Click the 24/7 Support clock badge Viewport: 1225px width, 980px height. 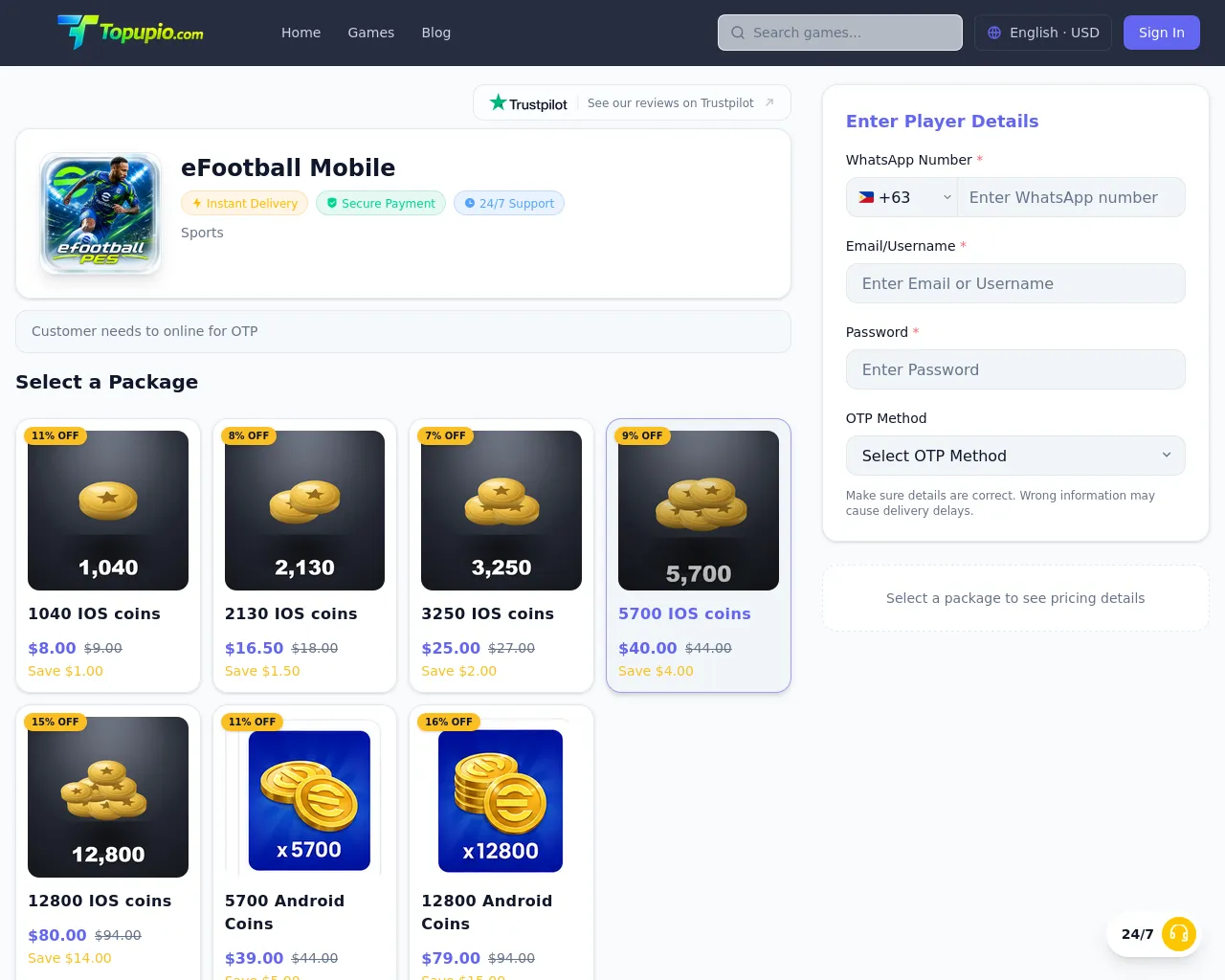coord(509,203)
